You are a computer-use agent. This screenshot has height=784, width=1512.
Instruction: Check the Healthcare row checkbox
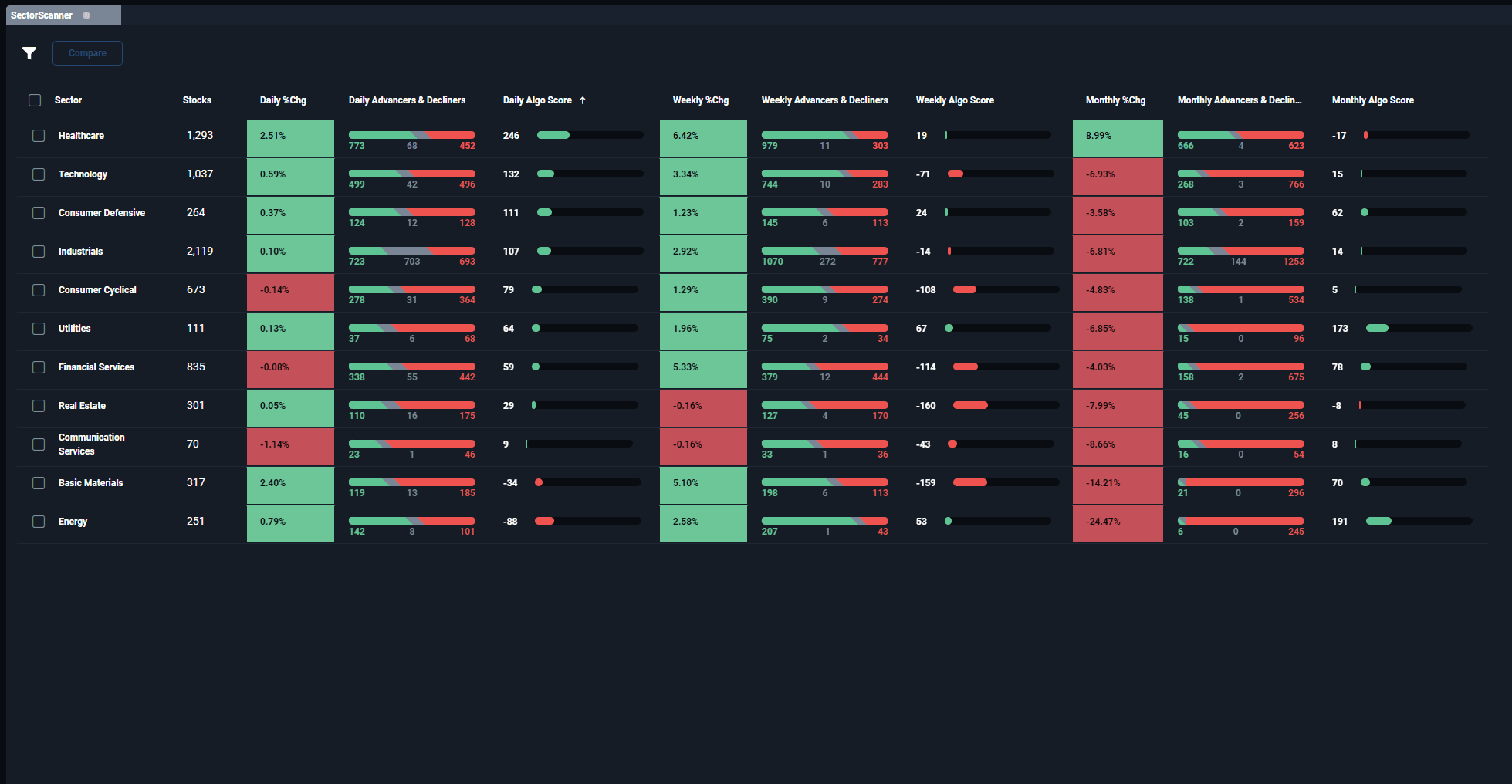point(39,136)
